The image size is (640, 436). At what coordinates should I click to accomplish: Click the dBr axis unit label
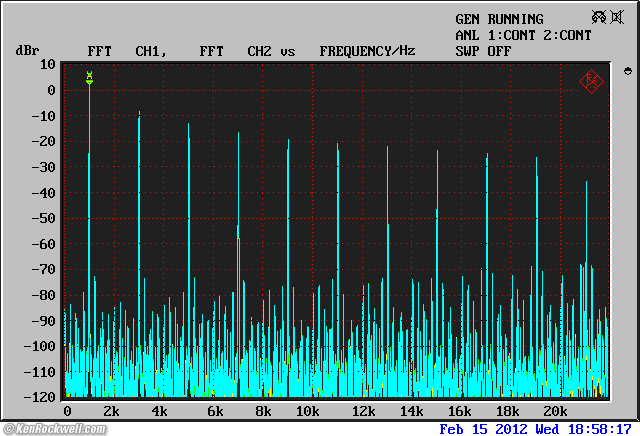coord(27,51)
